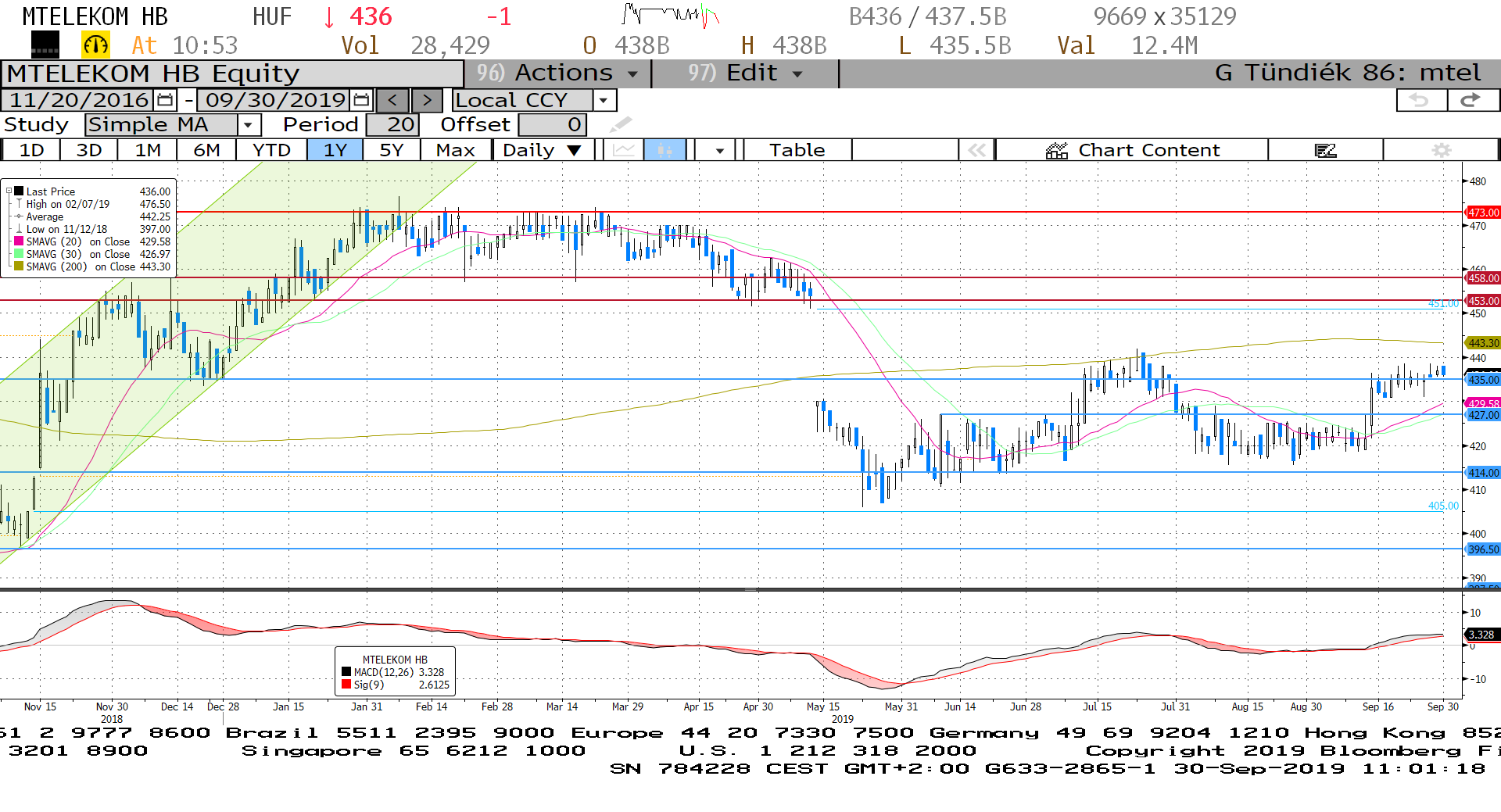Click the start date field 11/20/2016

tap(79, 100)
